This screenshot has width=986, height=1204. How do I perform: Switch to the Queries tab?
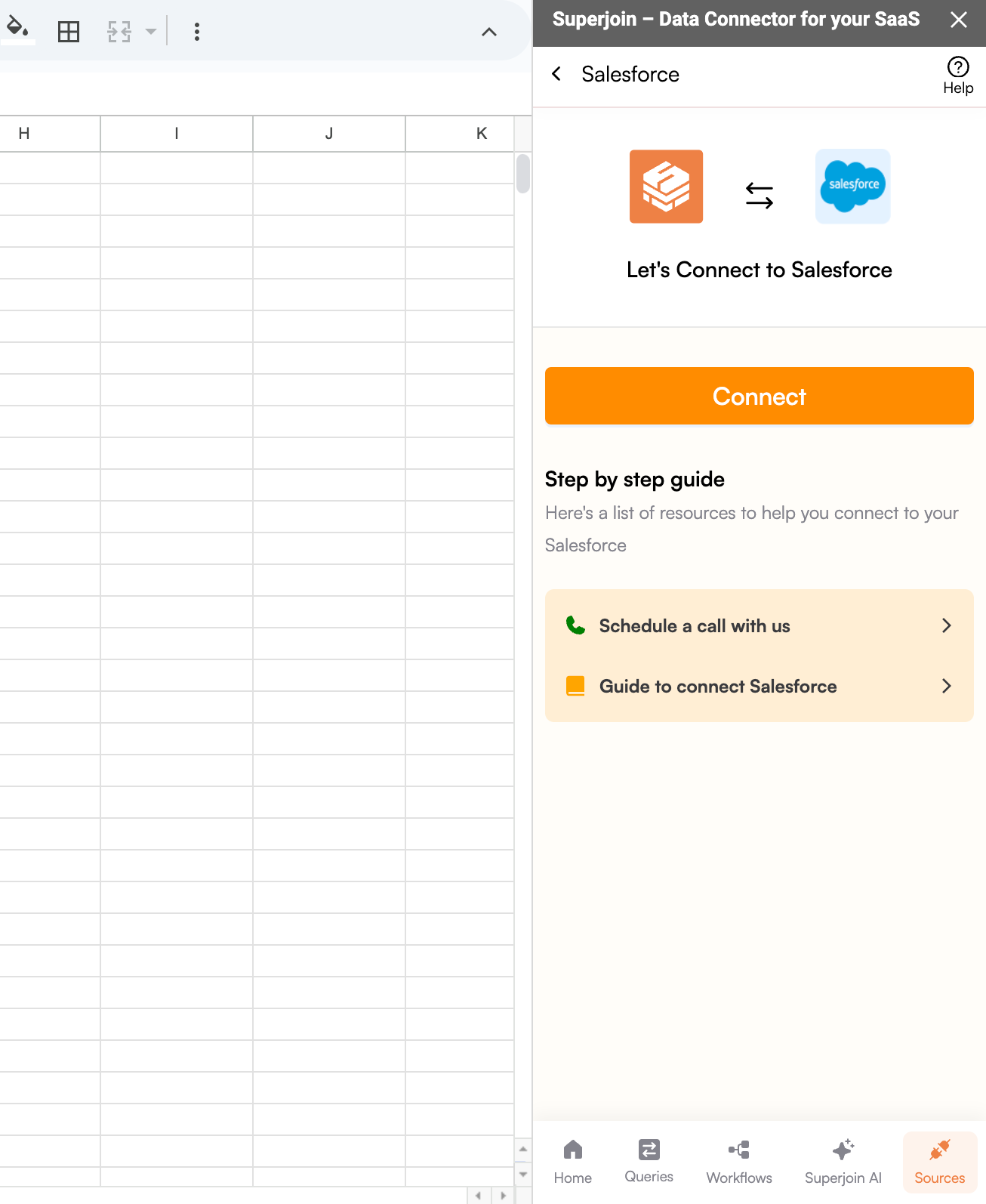click(649, 1162)
